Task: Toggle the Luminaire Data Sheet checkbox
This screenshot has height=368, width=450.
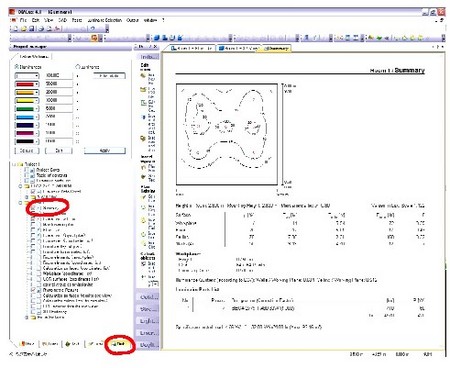Action: 33,192
